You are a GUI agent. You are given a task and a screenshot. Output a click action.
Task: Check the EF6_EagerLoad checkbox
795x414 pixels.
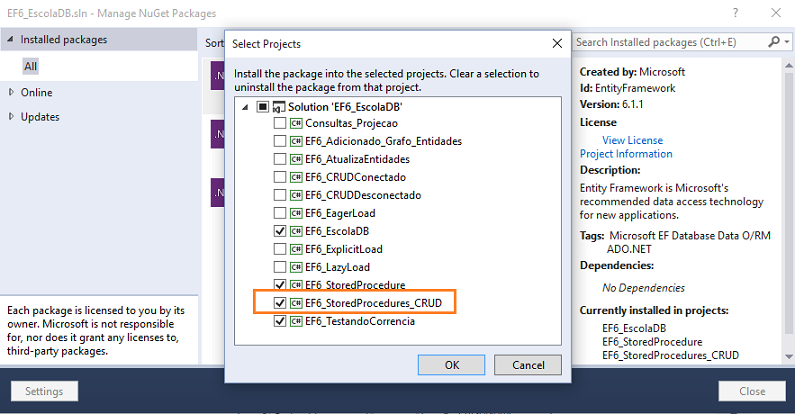click(279, 213)
